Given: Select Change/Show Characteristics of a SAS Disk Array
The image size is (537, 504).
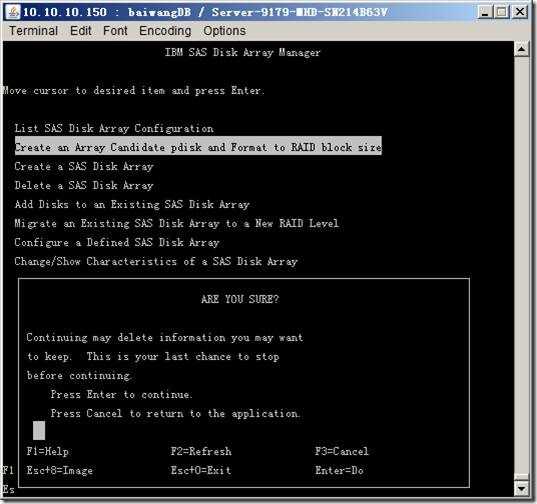Looking at the screenshot, I should [156, 262].
